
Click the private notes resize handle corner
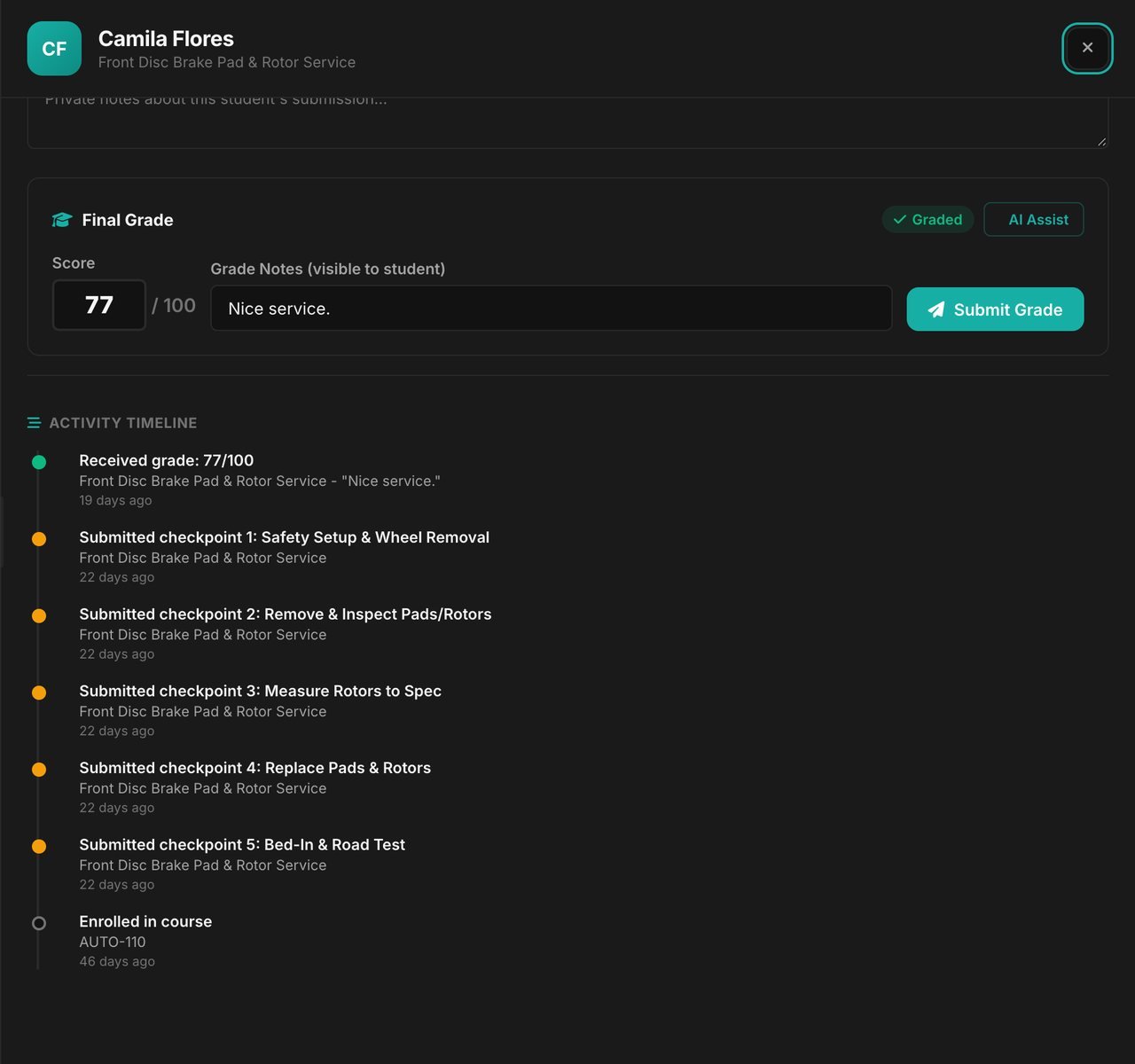(x=1101, y=141)
